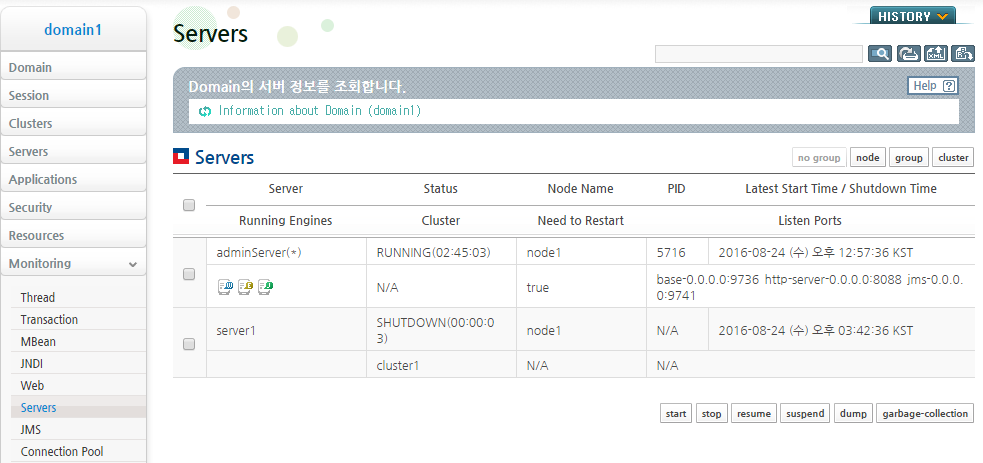The image size is (983, 463).
Task: Click the Running Engines column header
Action: point(286,221)
